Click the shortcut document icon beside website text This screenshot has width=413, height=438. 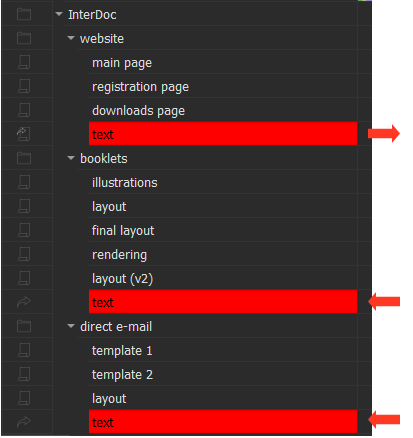24,134
